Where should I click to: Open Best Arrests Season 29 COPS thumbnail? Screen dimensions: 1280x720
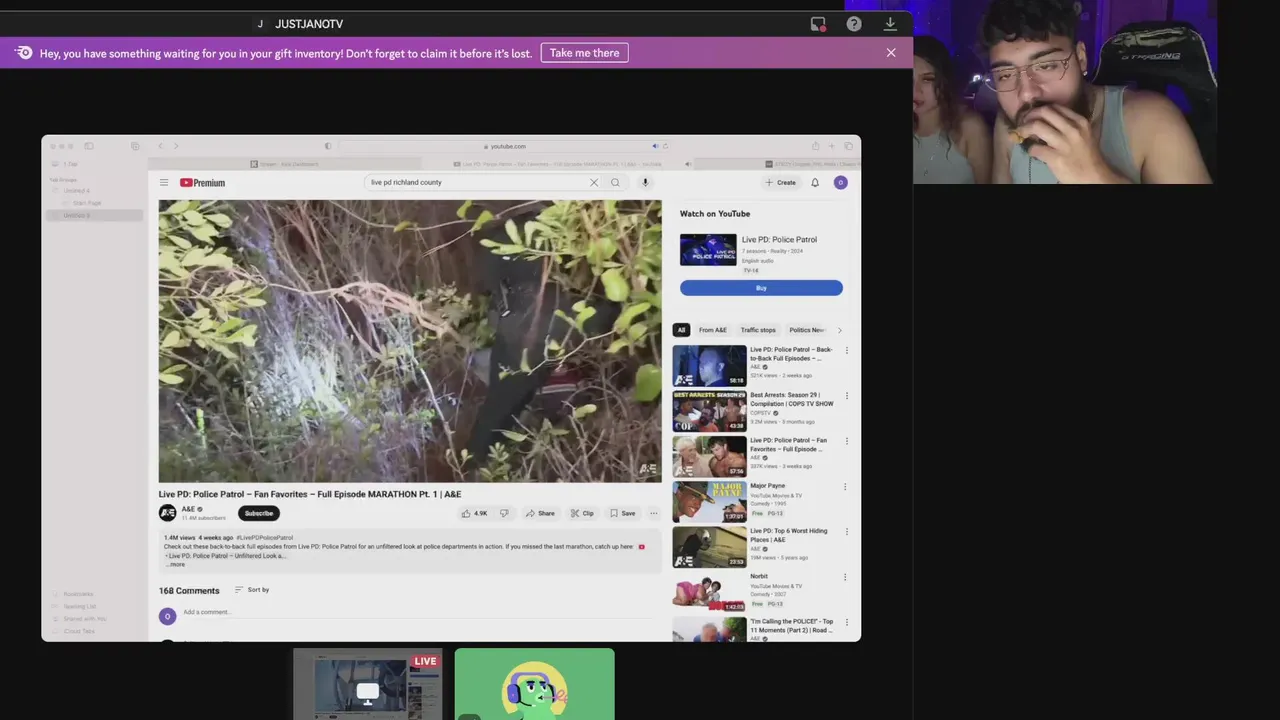click(709, 411)
